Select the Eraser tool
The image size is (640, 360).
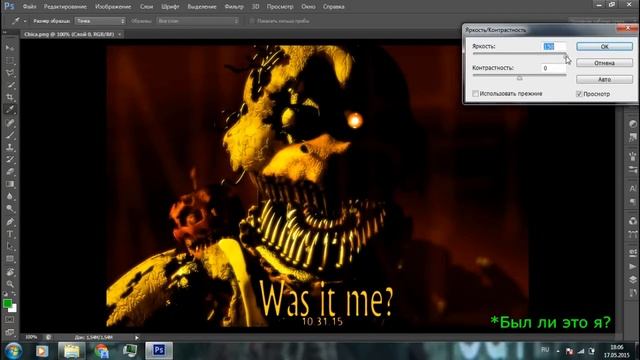[10, 171]
